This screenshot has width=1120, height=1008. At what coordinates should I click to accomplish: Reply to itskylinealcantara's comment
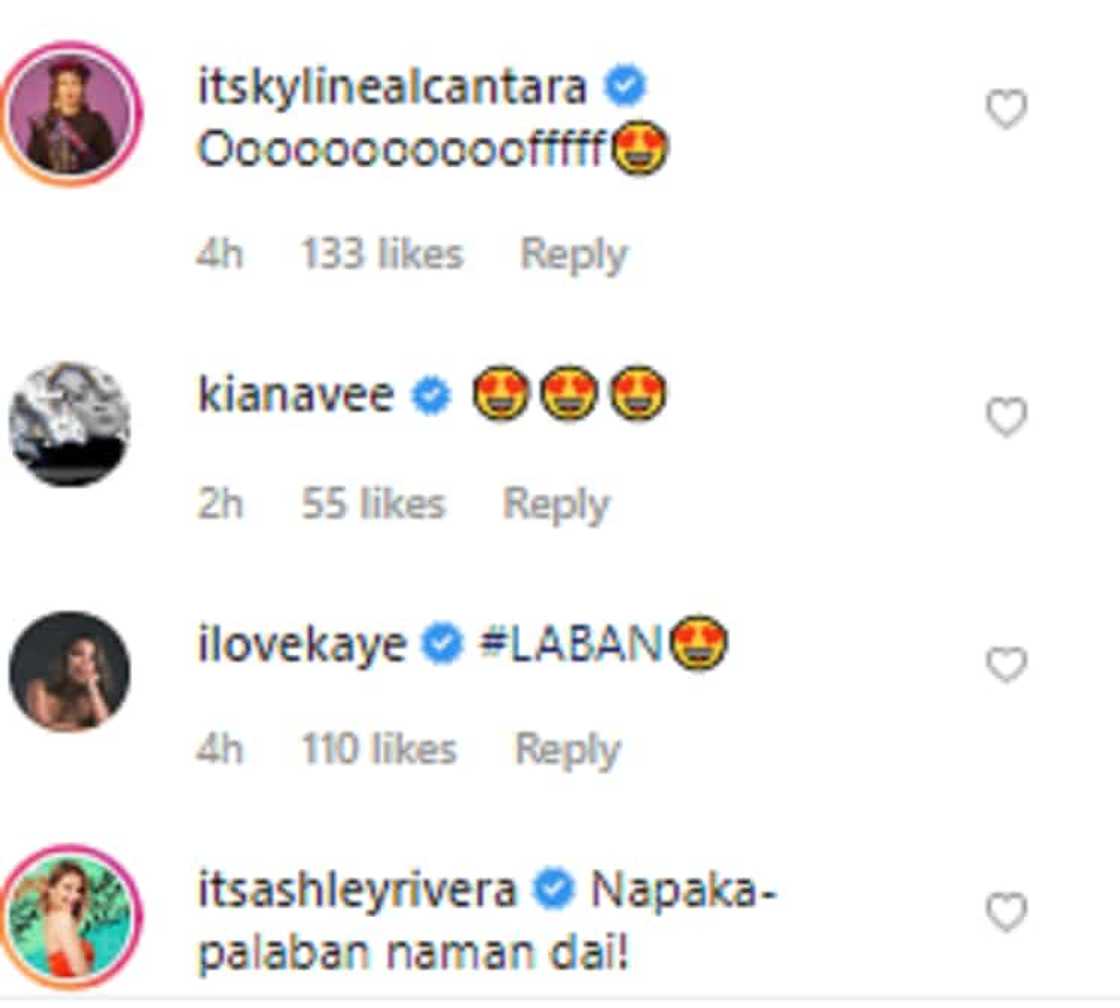573,255
